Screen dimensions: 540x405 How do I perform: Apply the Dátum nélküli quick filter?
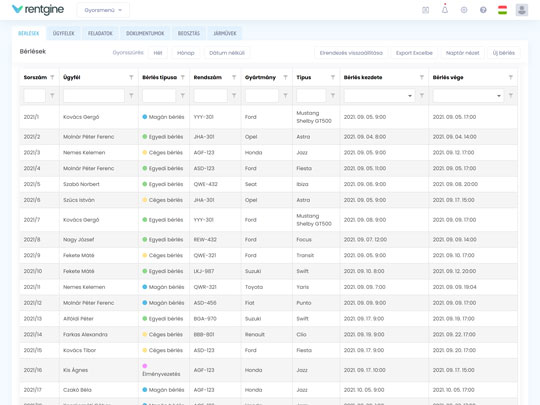[227, 53]
